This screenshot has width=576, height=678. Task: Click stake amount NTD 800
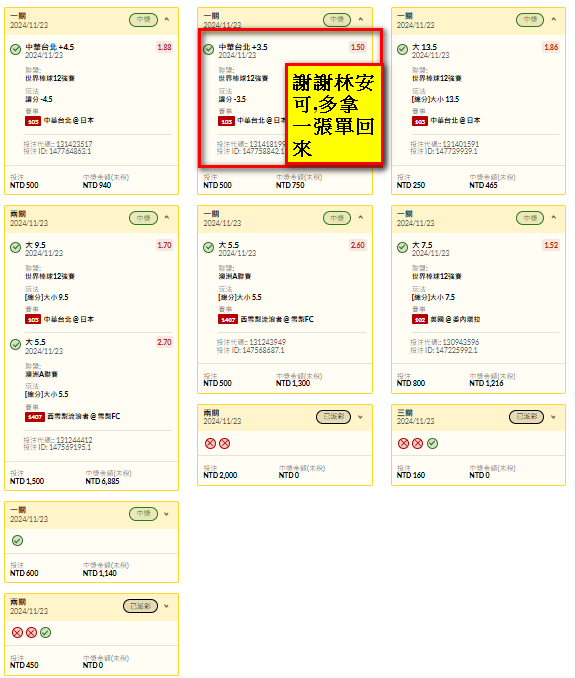(411, 384)
